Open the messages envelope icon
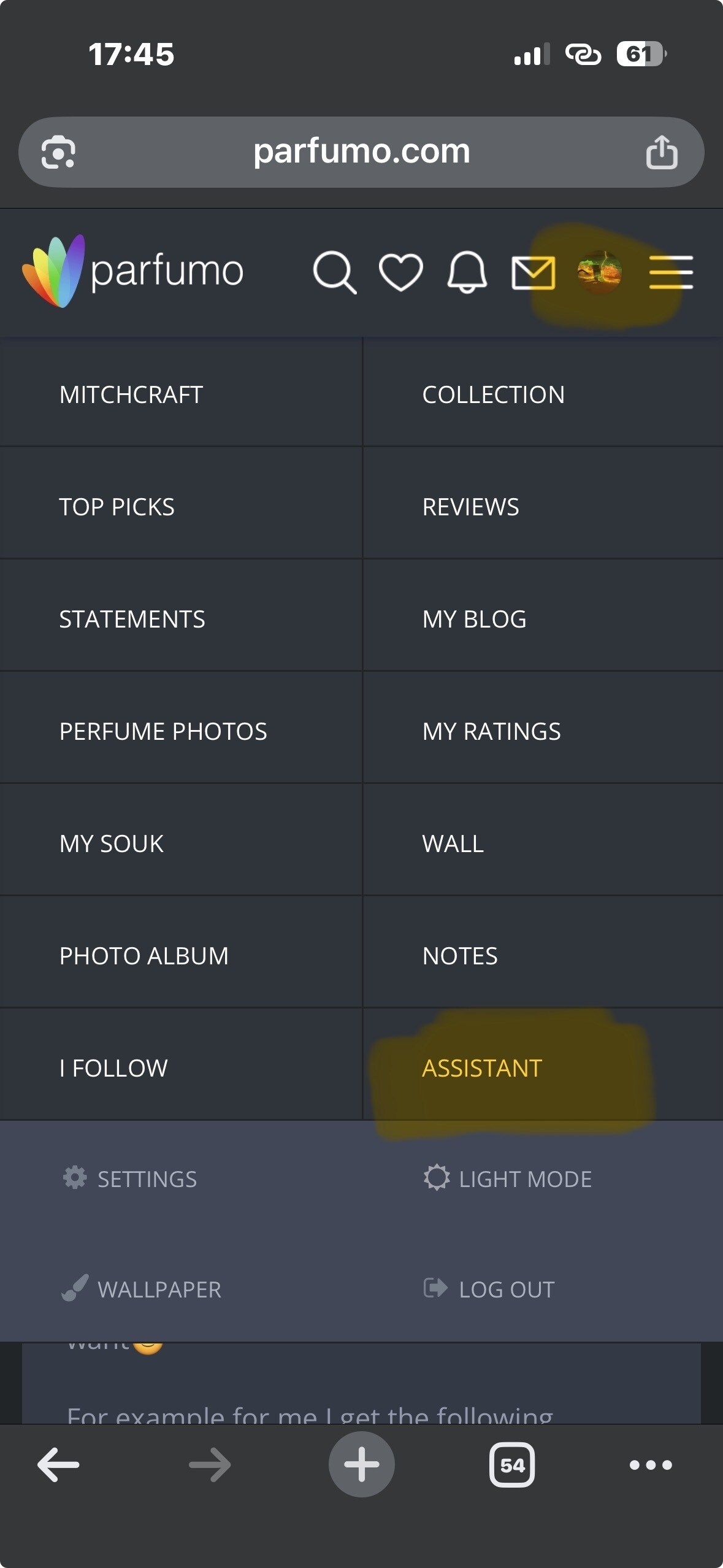The height and width of the screenshot is (1568, 723). point(534,273)
